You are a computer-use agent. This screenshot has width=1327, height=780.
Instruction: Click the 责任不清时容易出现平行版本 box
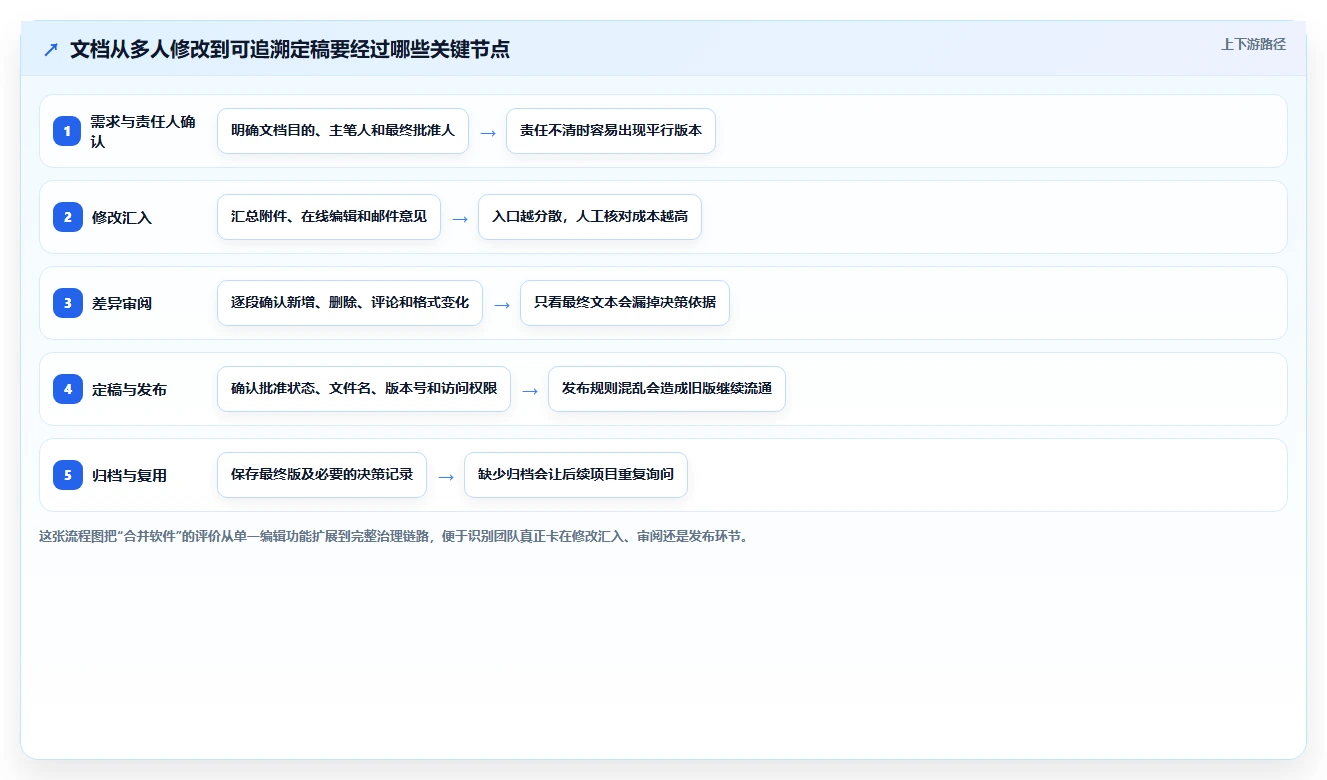[x=611, y=131]
